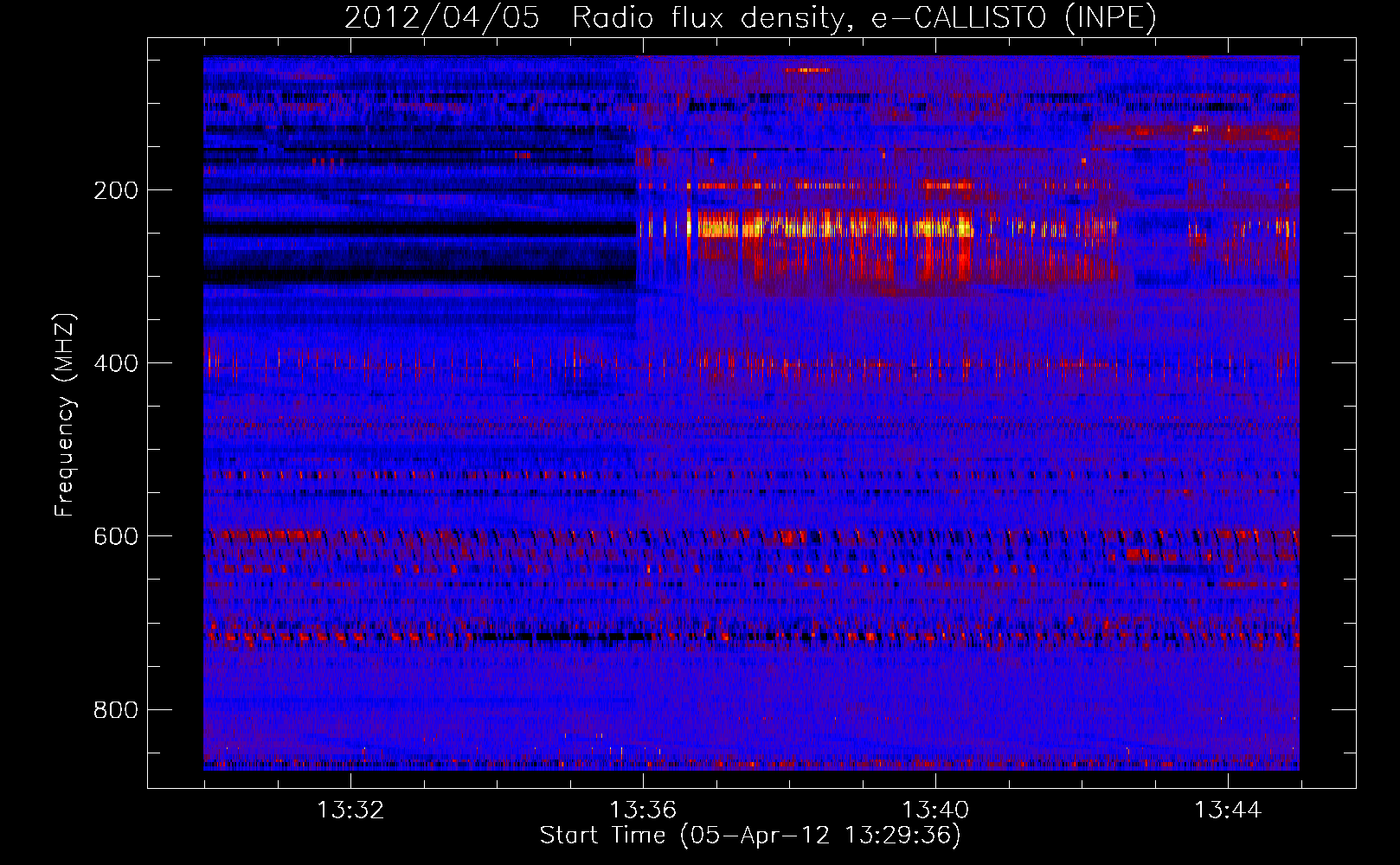Screen dimensions: 1400x865
Task: Click the 13:32 time tick label
Action: 350,811
